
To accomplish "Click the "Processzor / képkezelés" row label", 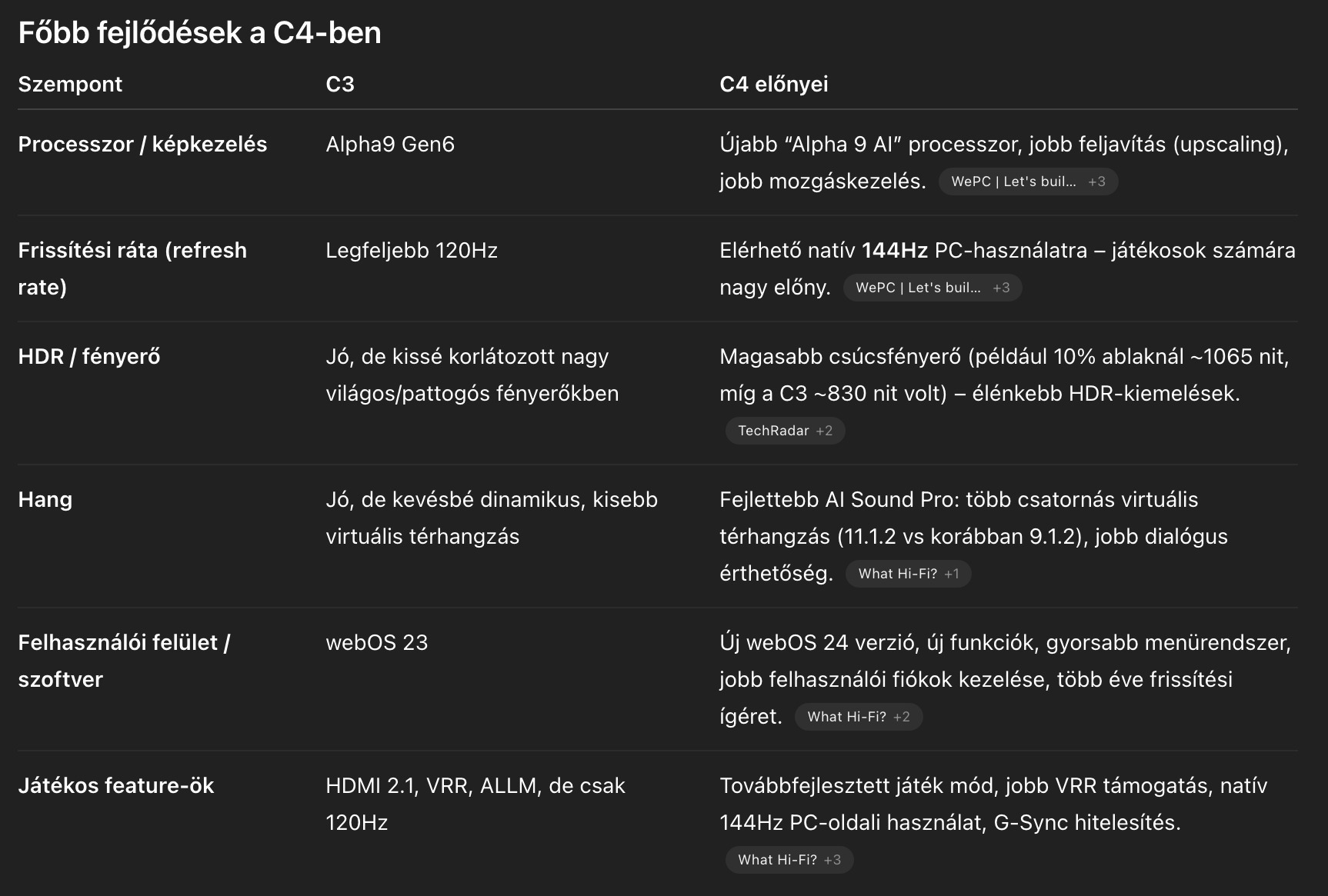I will click(142, 144).
